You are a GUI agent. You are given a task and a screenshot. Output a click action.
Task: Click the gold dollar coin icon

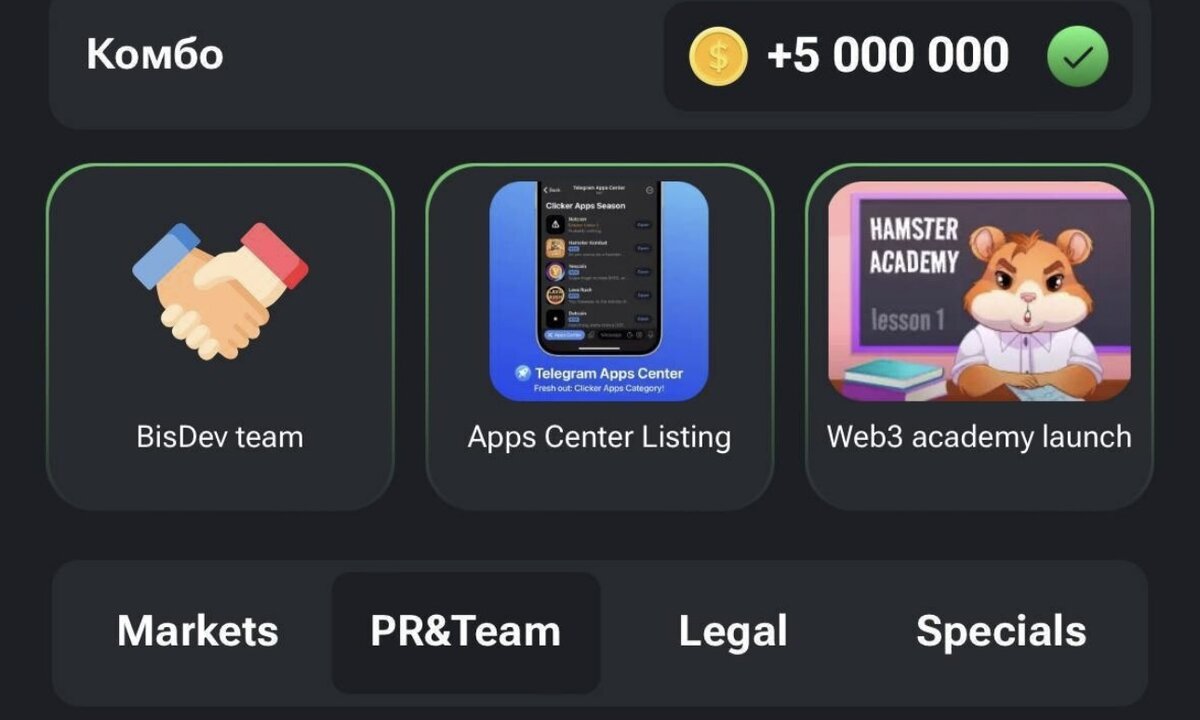coord(718,55)
